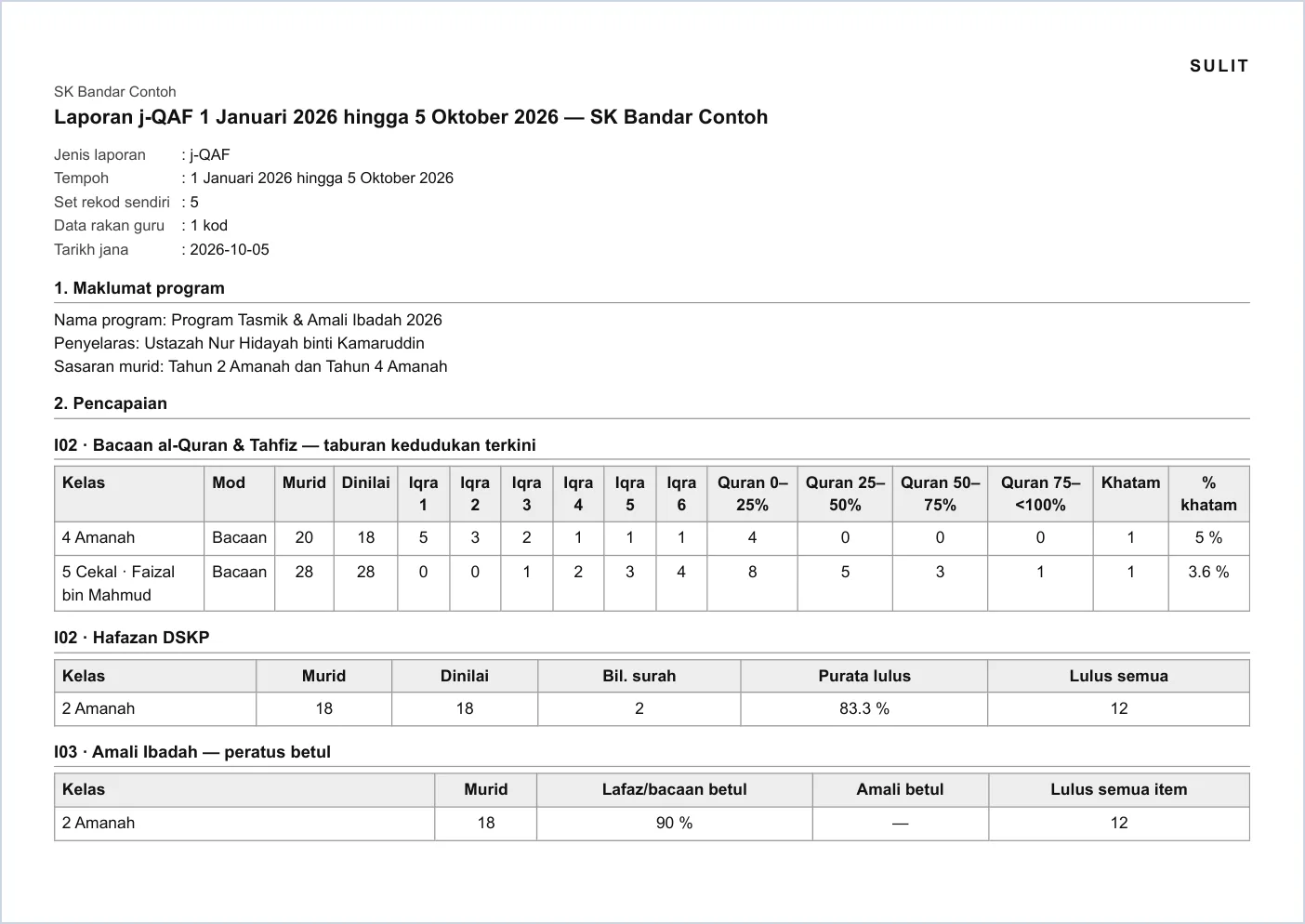Click the Lulus semua column header

pyautogui.click(x=1118, y=676)
